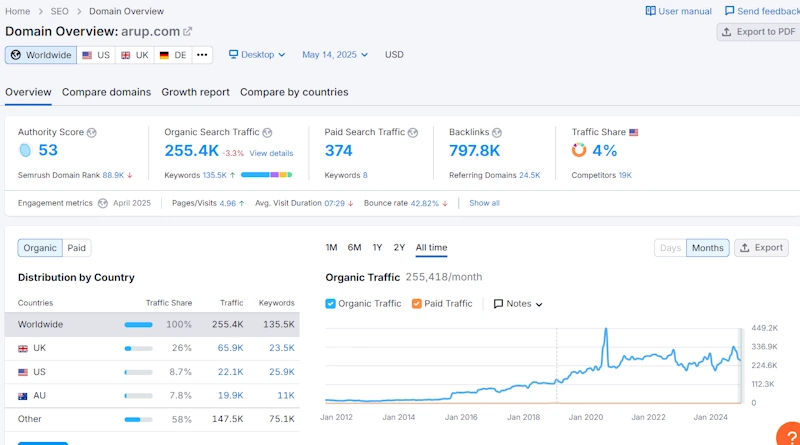Click globe icon beside Organic Search Traffic
Image resolution: width=800 pixels, height=445 pixels.
tap(267, 133)
